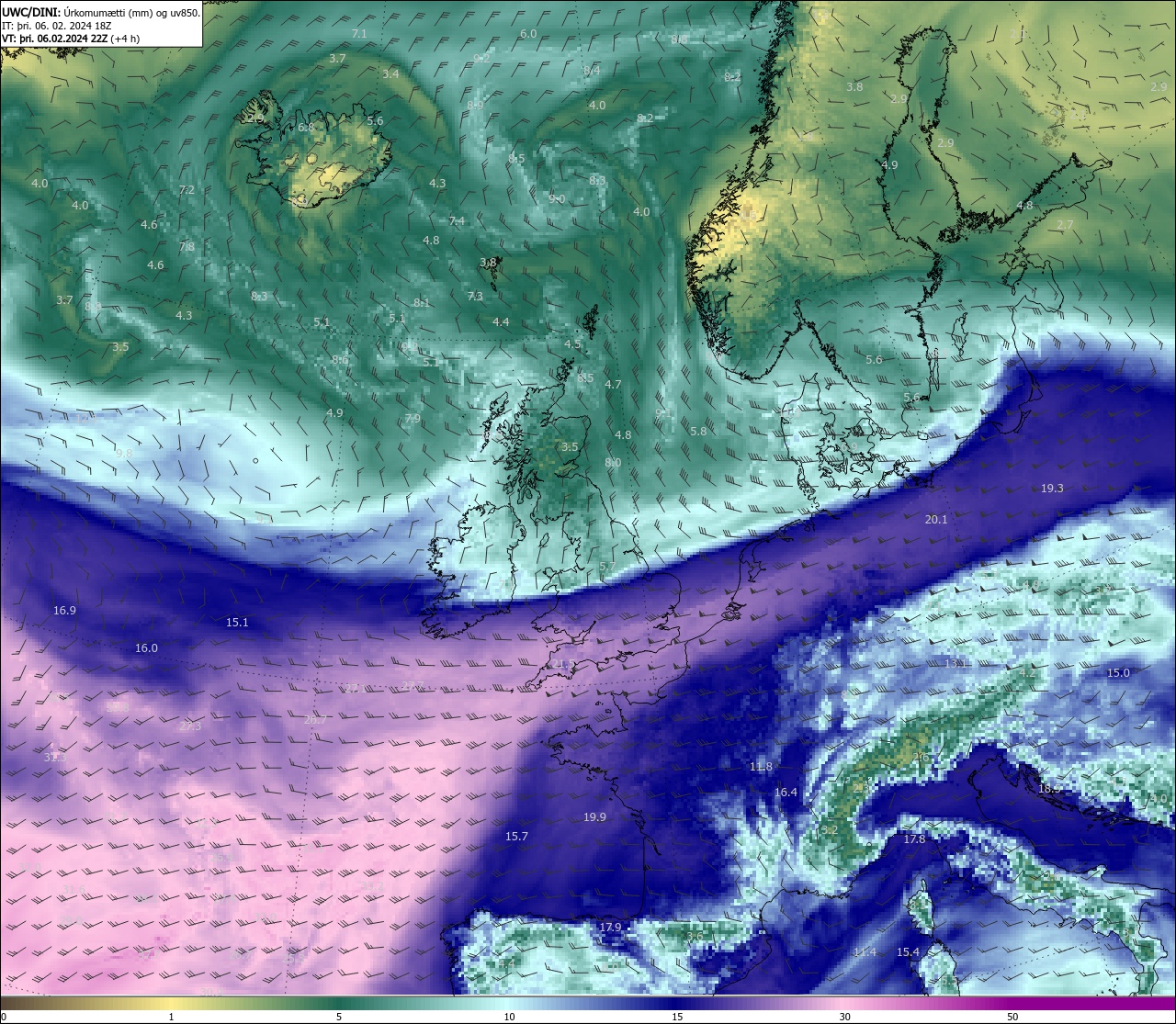The height and width of the screenshot is (1024, 1176).
Task: Click the 11.8 value on the map
Action: [761, 767]
